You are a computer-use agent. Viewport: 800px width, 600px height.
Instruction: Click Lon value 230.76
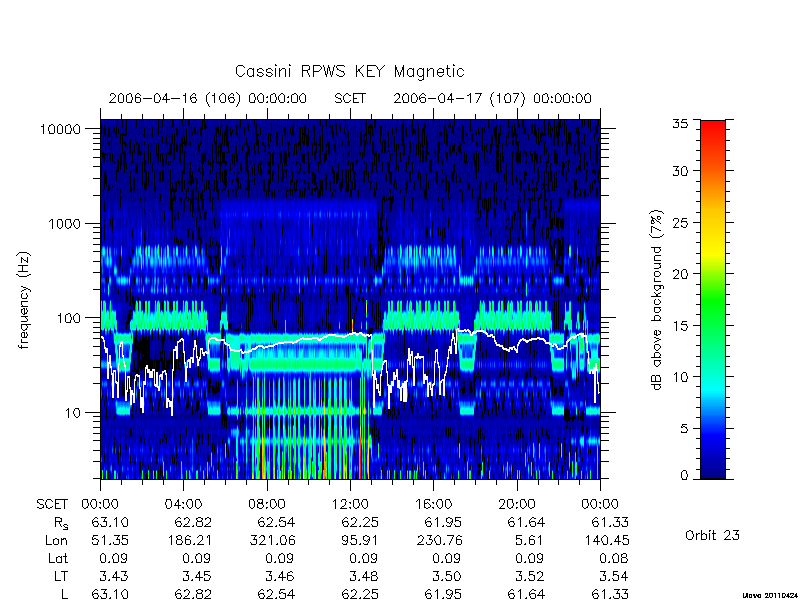[x=439, y=540]
